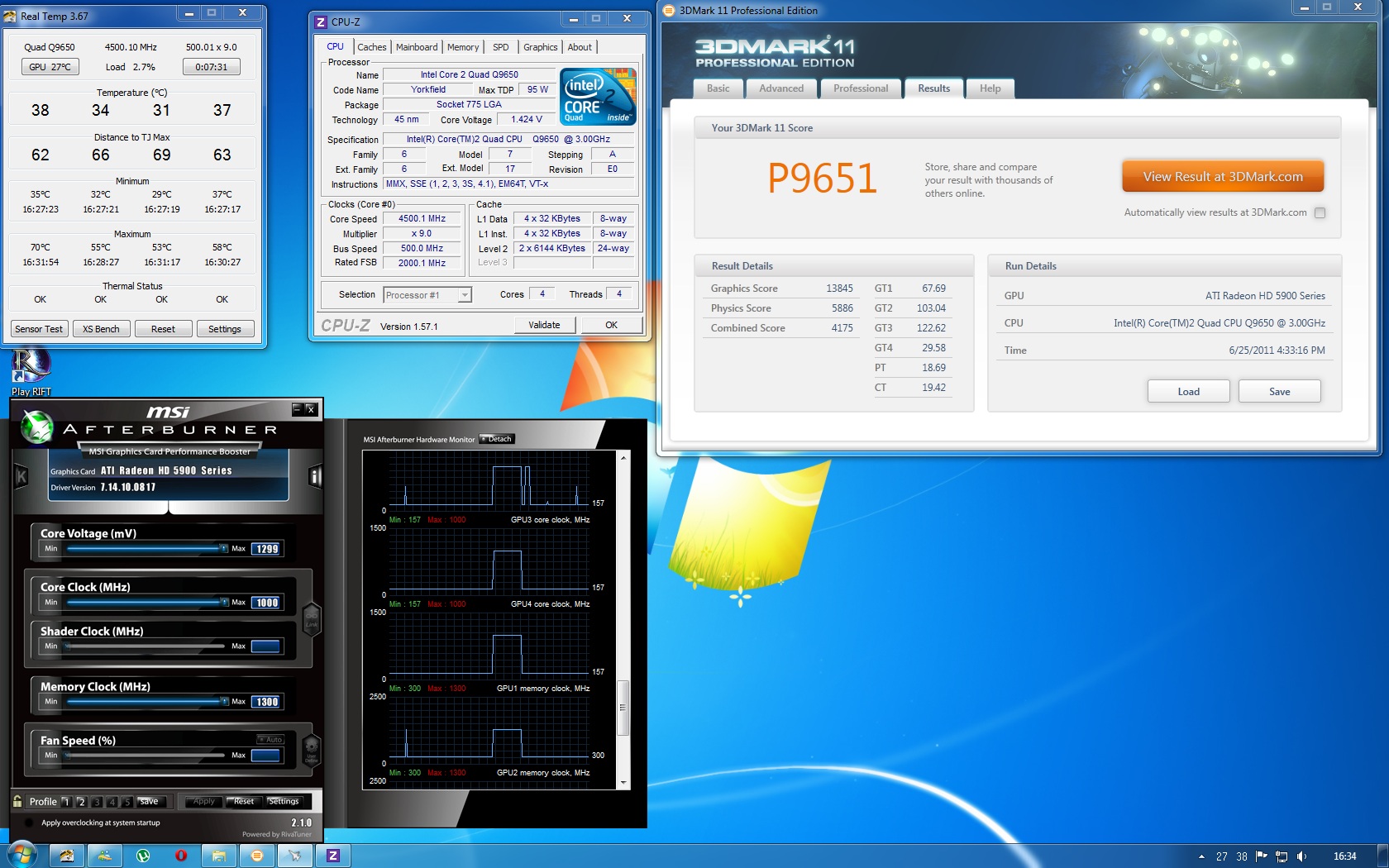This screenshot has height=868, width=1389.
Task: Click the 3DMark orange taskbar icon
Action: pos(257,856)
